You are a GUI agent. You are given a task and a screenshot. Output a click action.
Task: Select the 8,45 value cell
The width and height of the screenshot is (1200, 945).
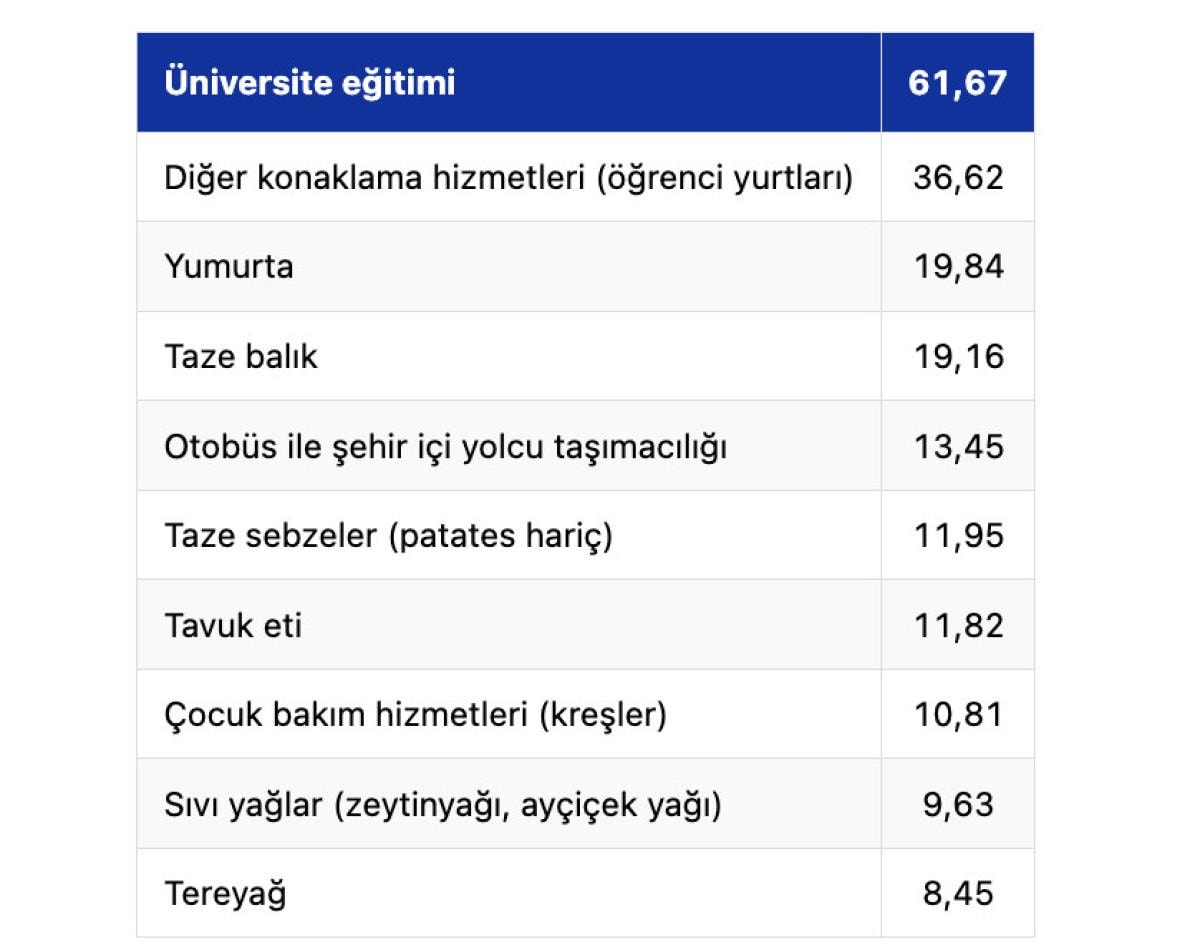tap(957, 892)
